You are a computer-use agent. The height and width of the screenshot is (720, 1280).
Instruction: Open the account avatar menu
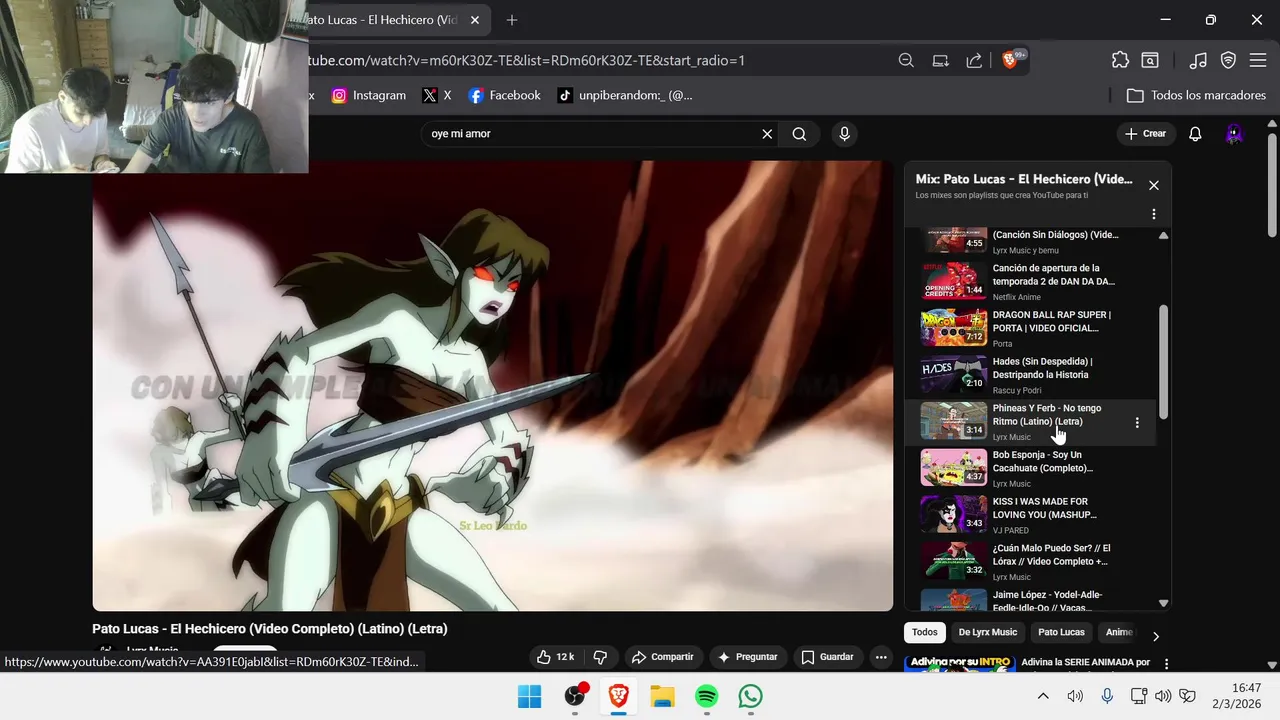click(1234, 133)
